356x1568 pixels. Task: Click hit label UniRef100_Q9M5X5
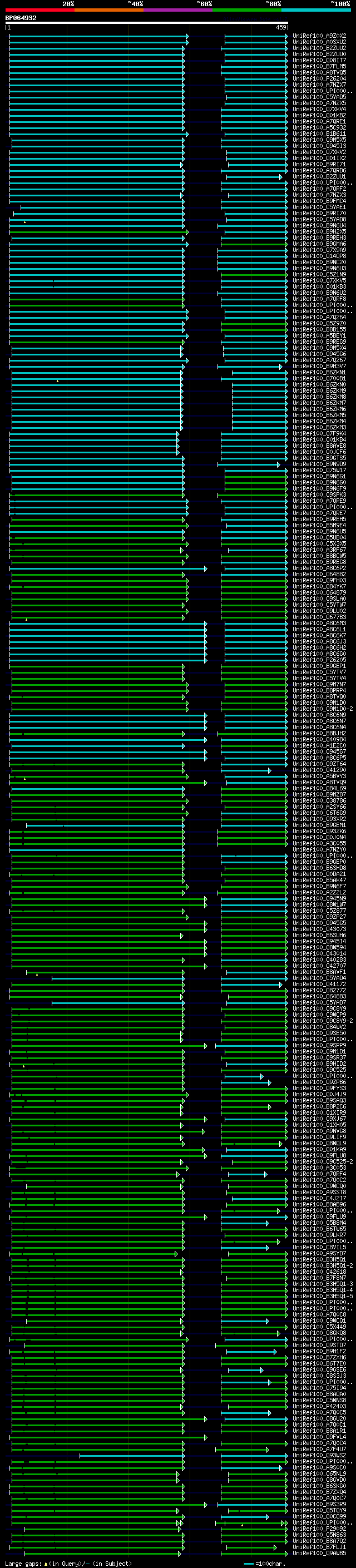tap(319, 140)
